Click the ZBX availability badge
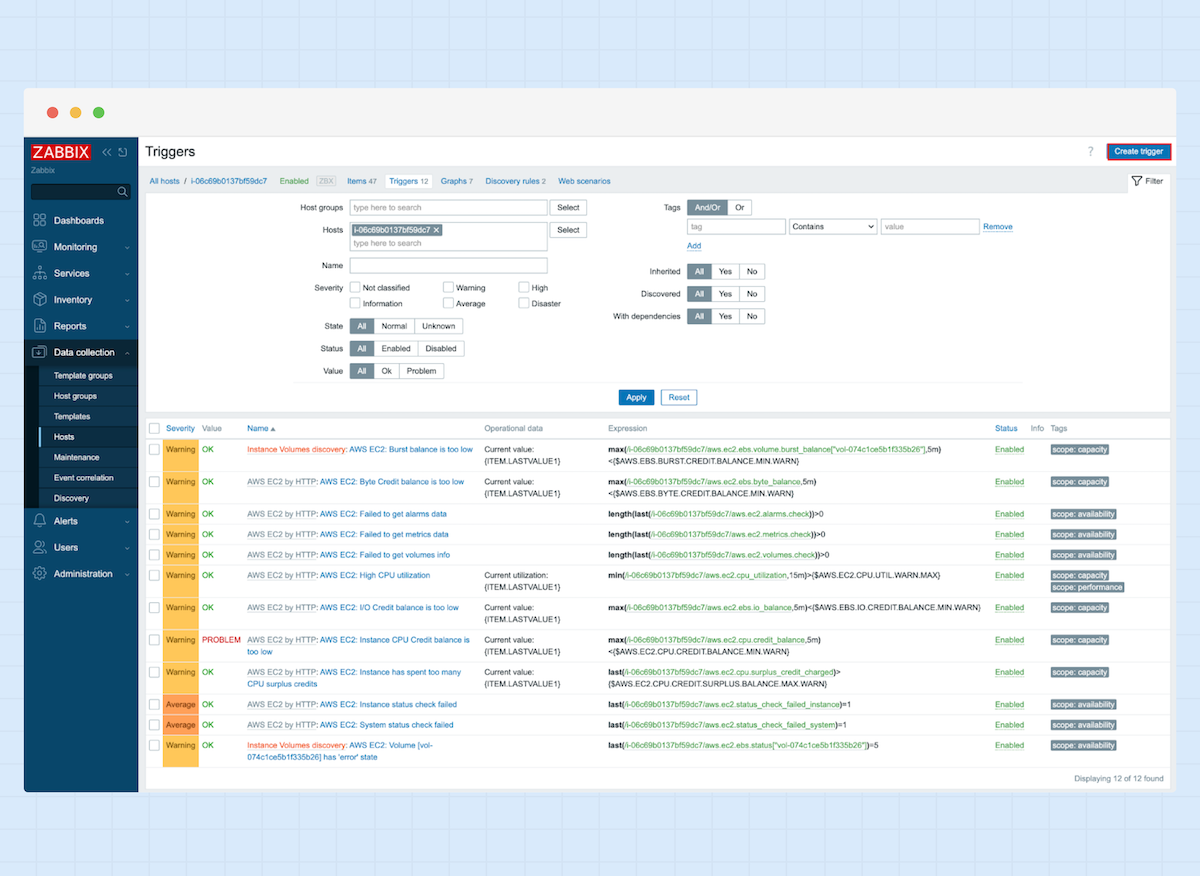Viewport: 1200px width, 876px height. point(326,181)
